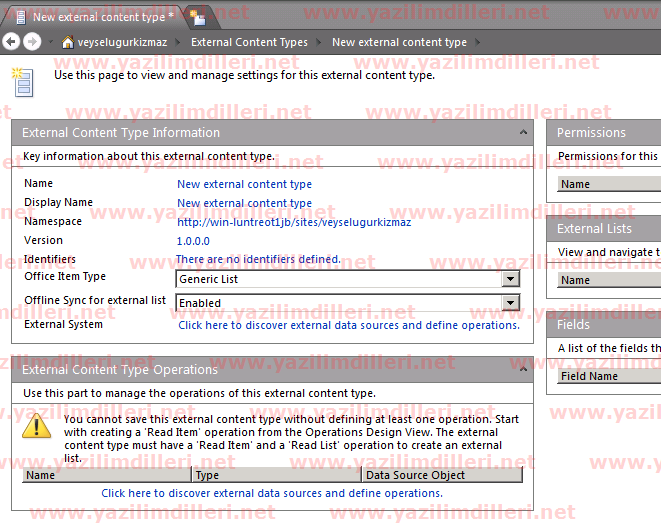661x530 pixels.
Task: Click the home icon in breadcrumb
Action: pyautogui.click(x=68, y=43)
